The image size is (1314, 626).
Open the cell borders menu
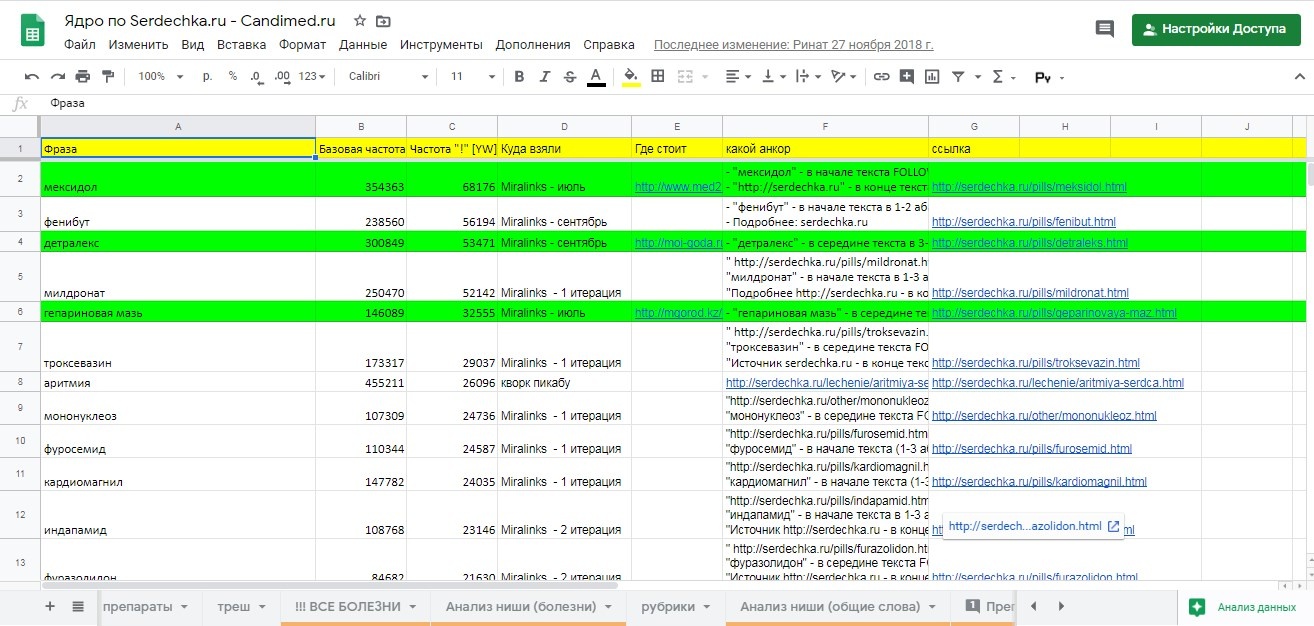[658, 76]
